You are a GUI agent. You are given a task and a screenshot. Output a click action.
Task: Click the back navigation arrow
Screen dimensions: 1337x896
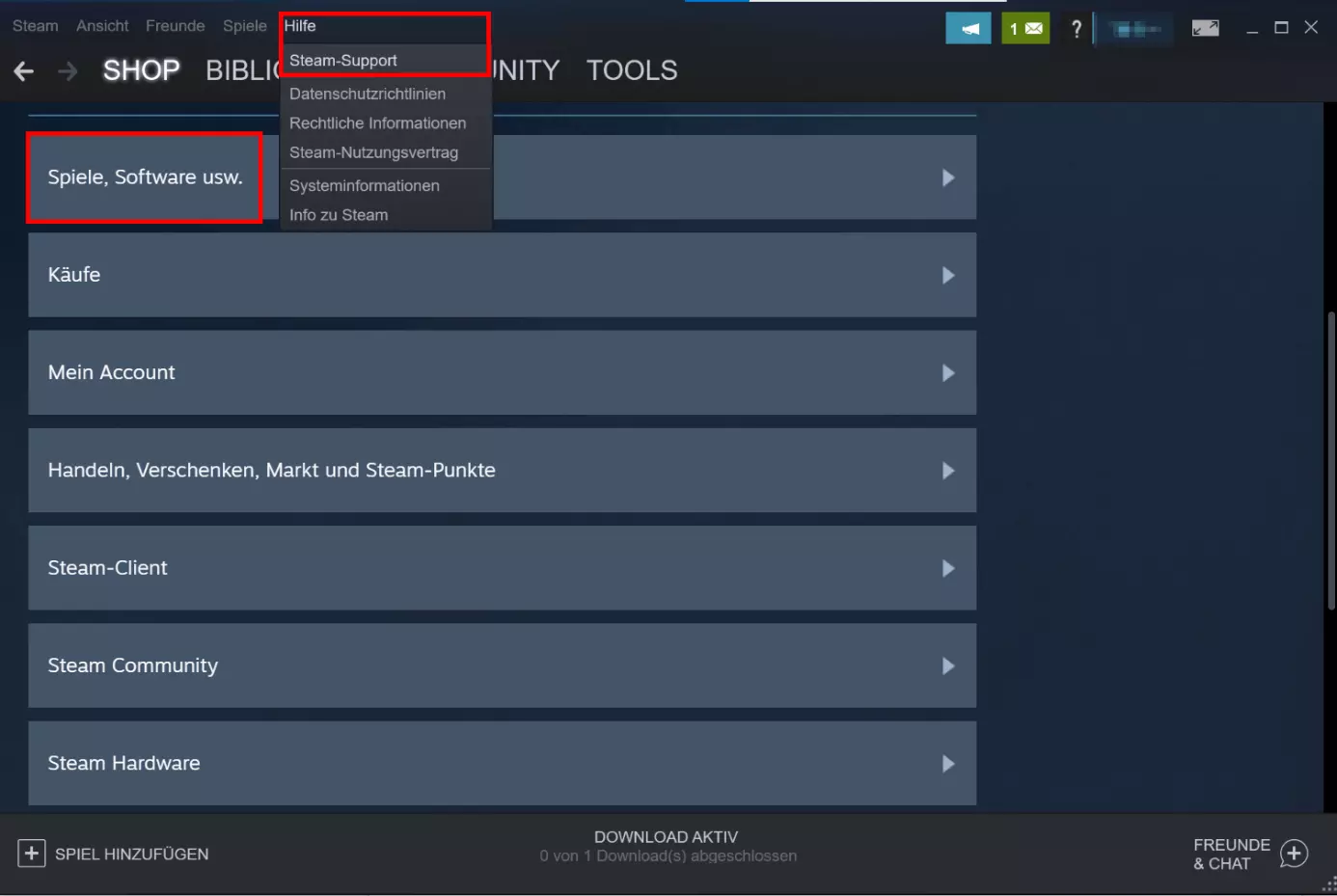[x=23, y=70]
